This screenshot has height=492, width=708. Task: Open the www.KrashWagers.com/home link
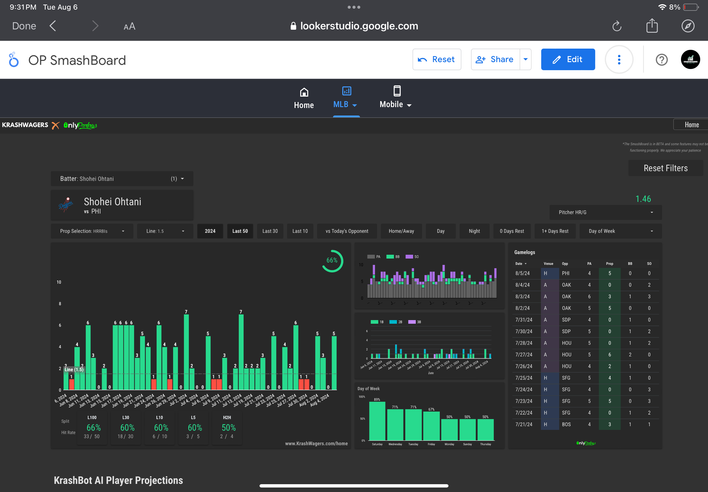tap(316, 444)
